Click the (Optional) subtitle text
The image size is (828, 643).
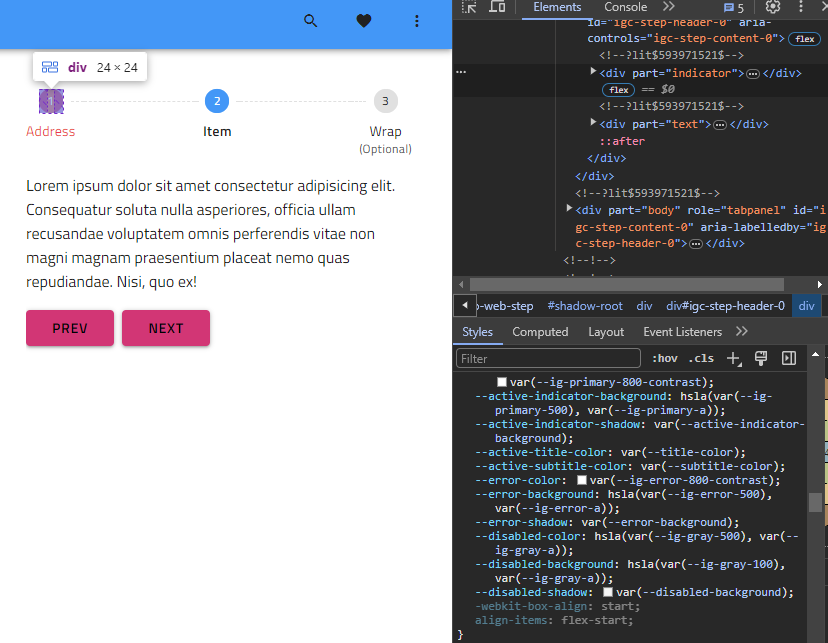385,149
